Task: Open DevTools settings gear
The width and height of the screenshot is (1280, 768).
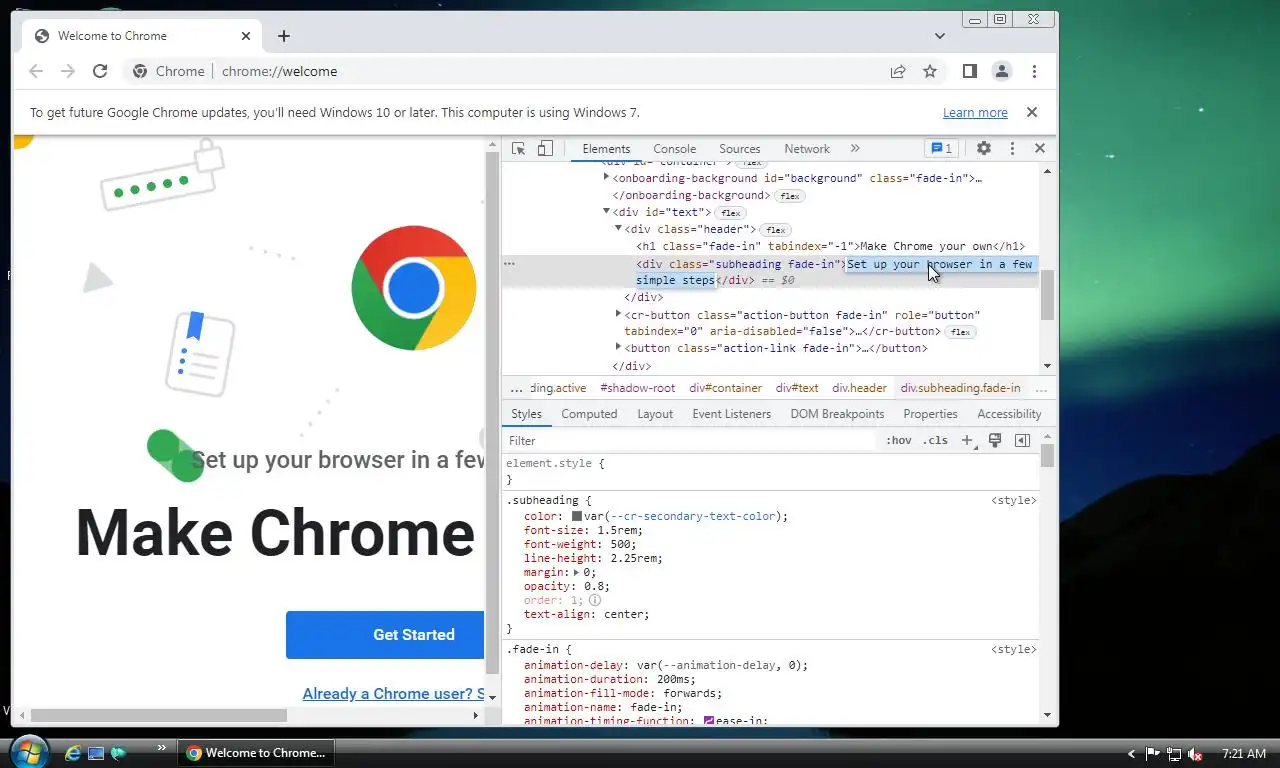Action: (984, 148)
